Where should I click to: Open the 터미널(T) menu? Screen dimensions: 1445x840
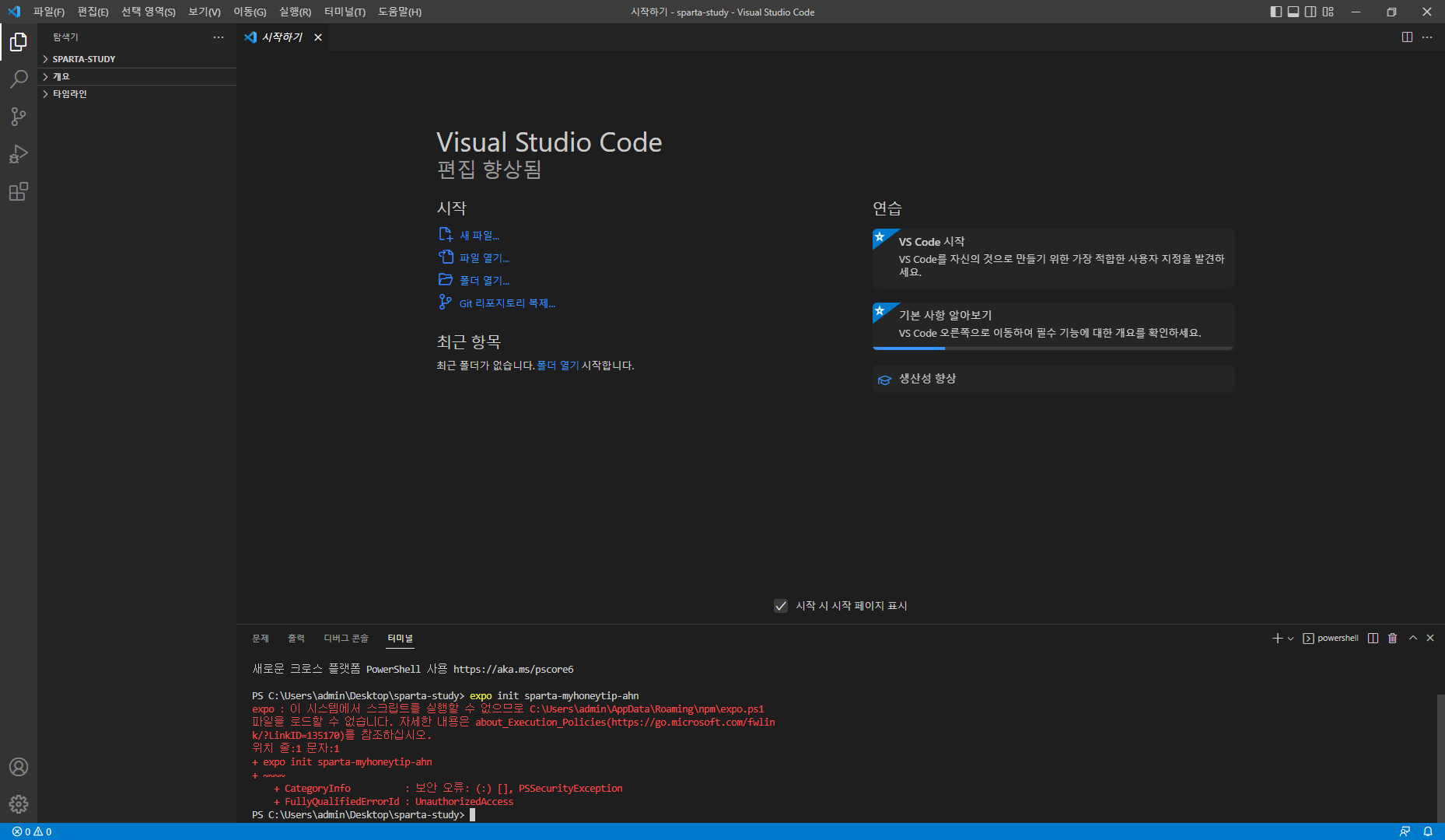(345, 12)
